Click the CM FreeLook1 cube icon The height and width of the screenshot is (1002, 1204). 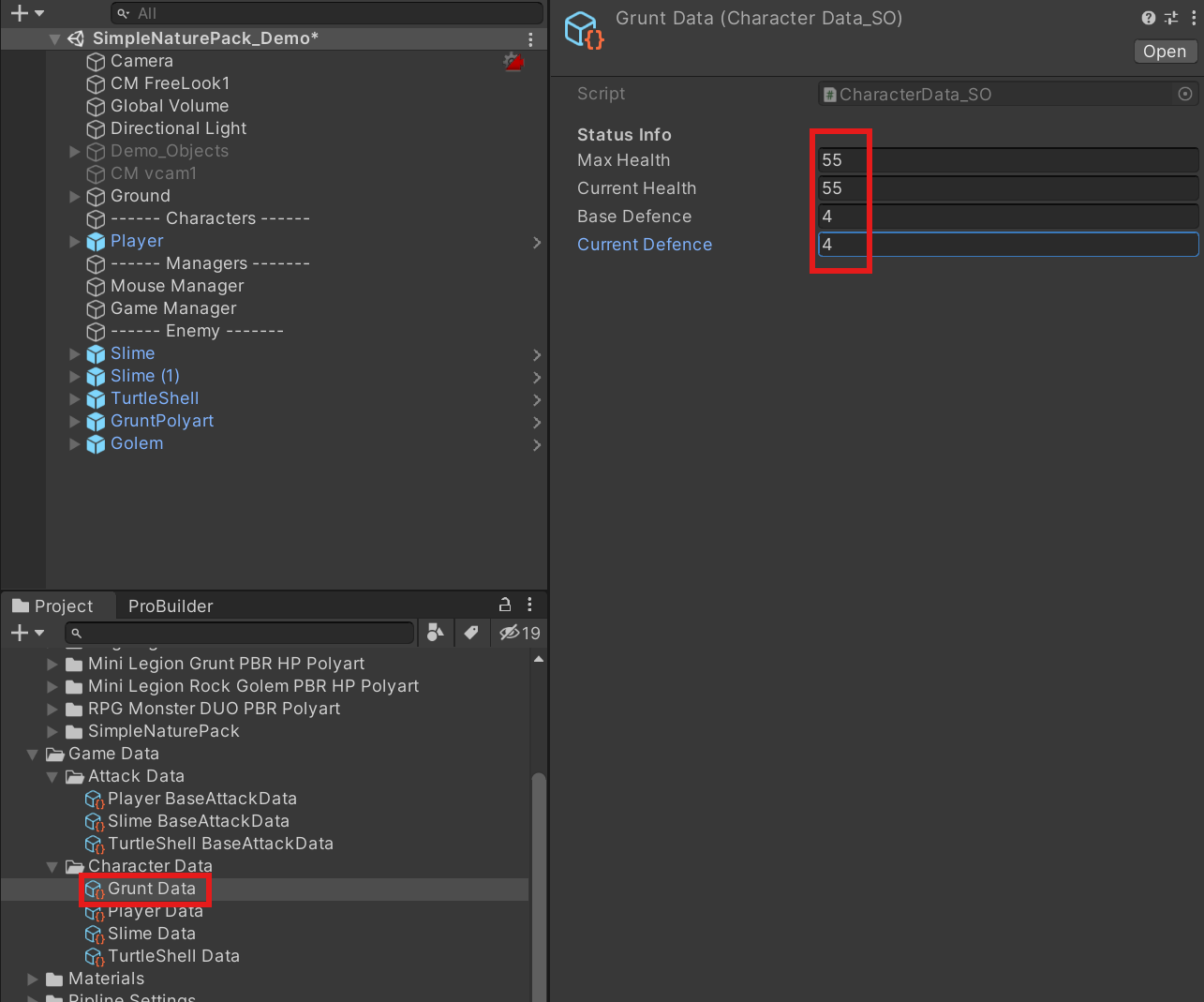pos(96,84)
